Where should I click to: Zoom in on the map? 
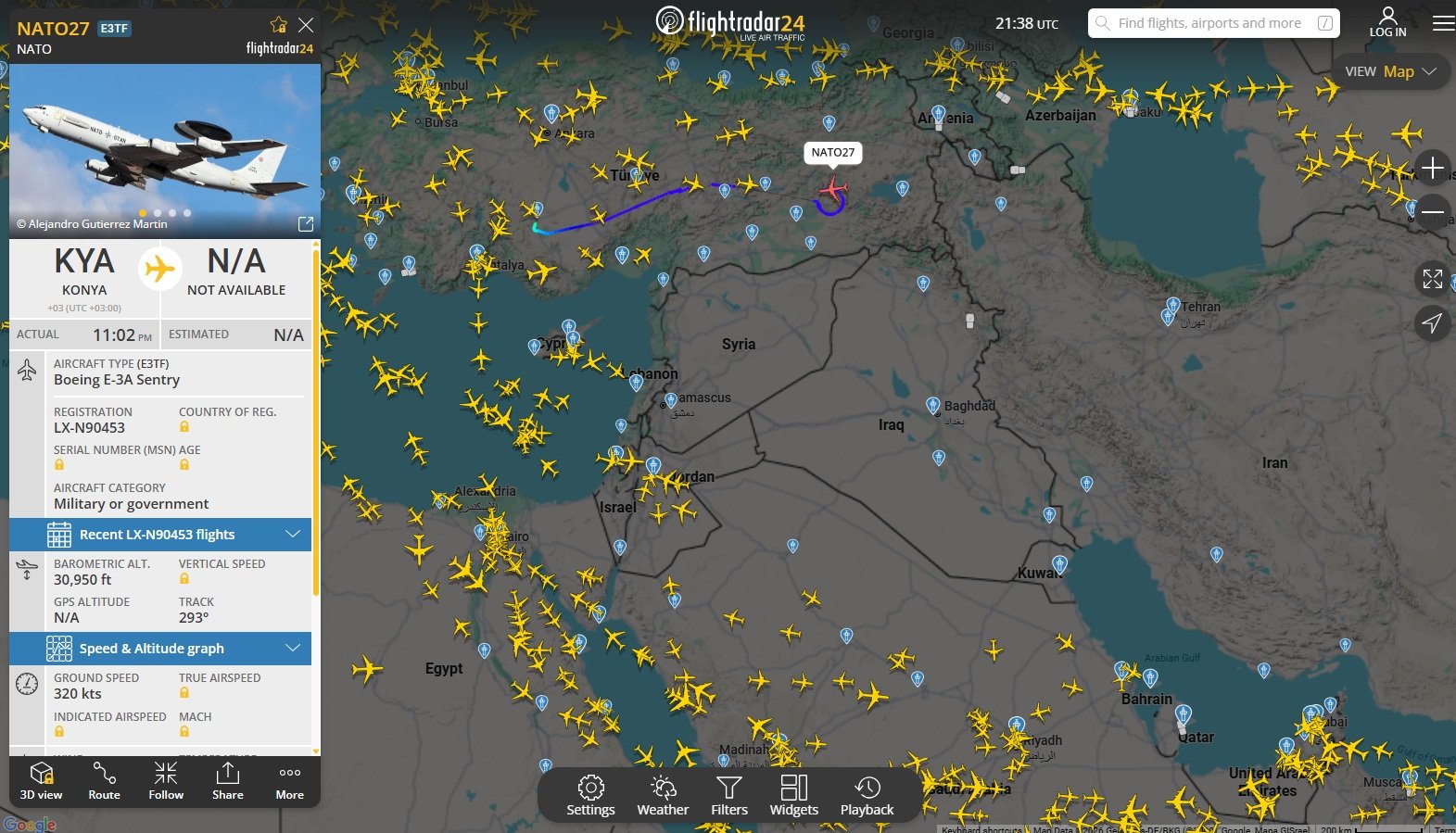coord(1433,168)
